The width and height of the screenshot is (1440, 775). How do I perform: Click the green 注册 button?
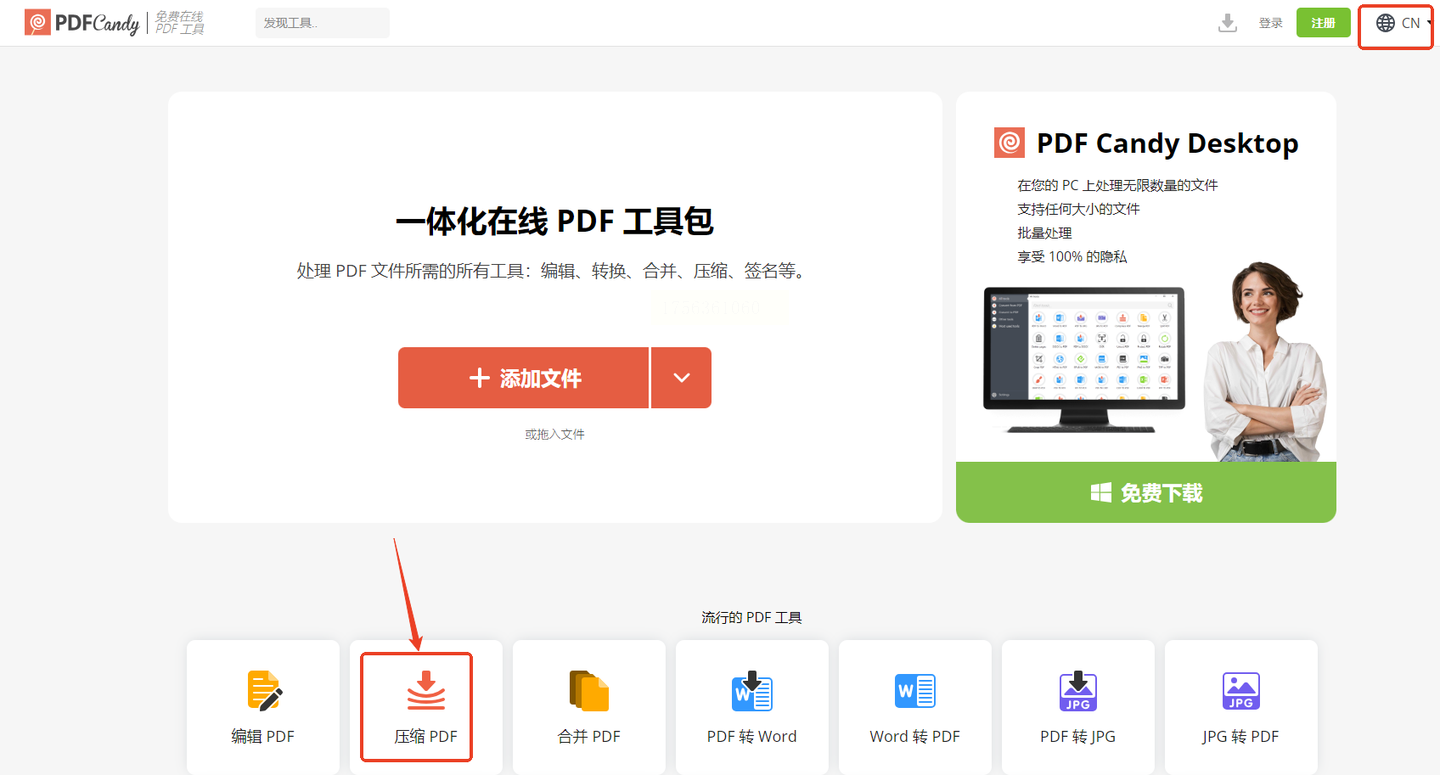coord(1324,23)
